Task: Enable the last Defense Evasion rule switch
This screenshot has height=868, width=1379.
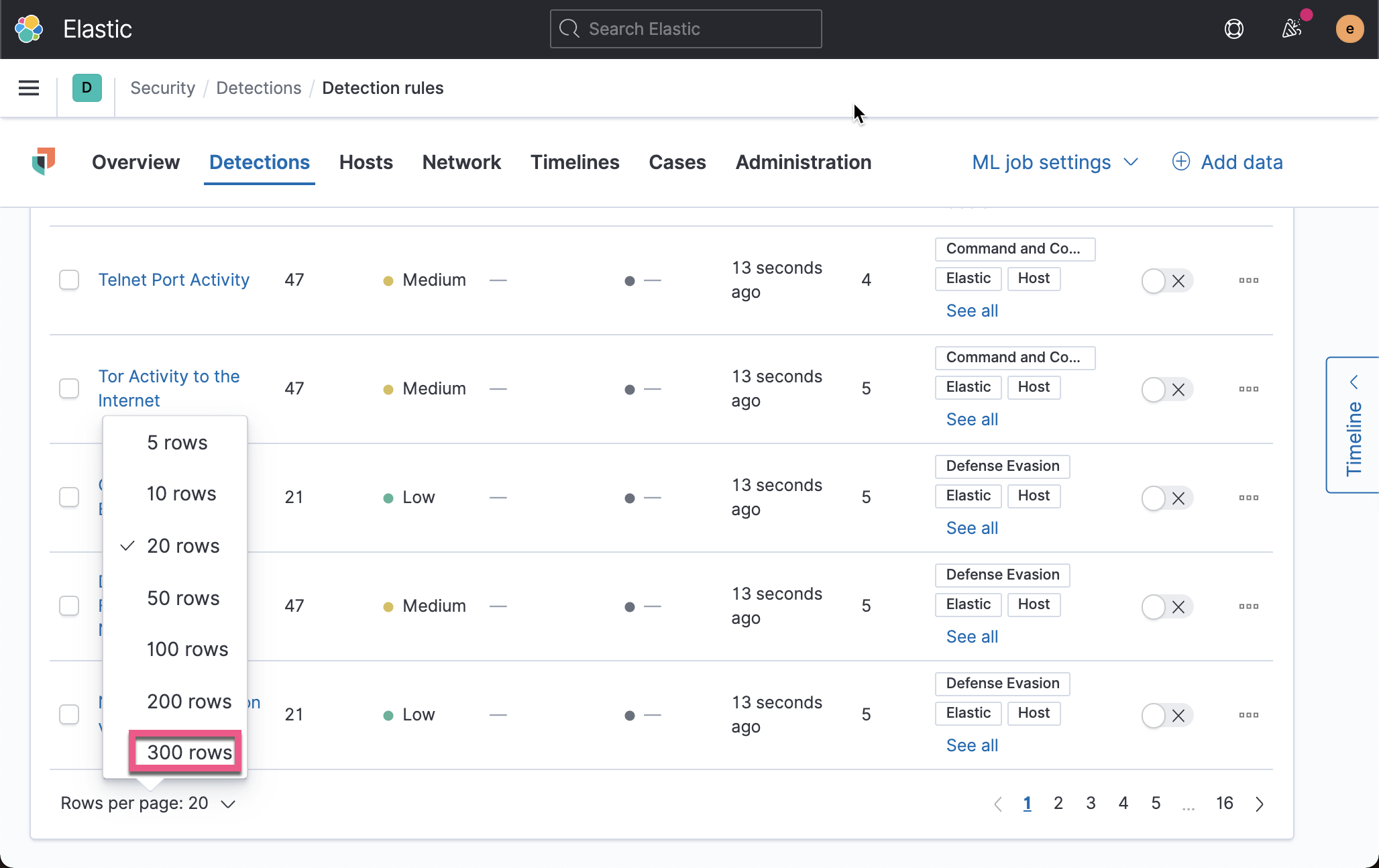Action: click(1154, 715)
